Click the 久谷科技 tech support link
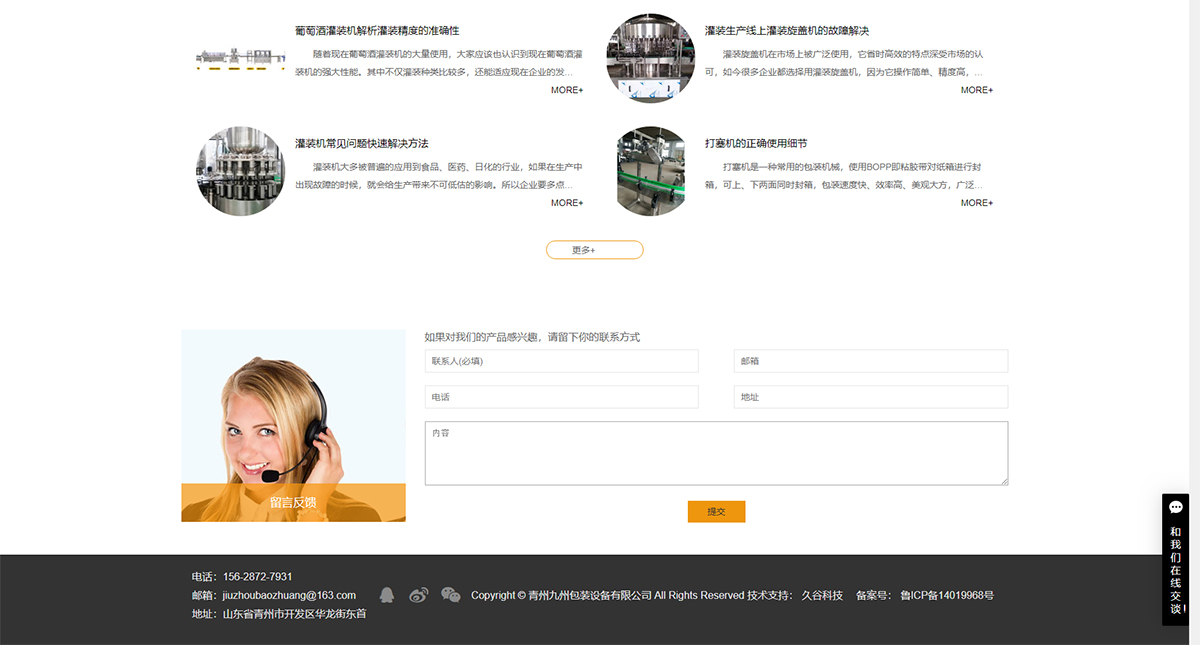This screenshot has height=645, width=1200. [822, 595]
